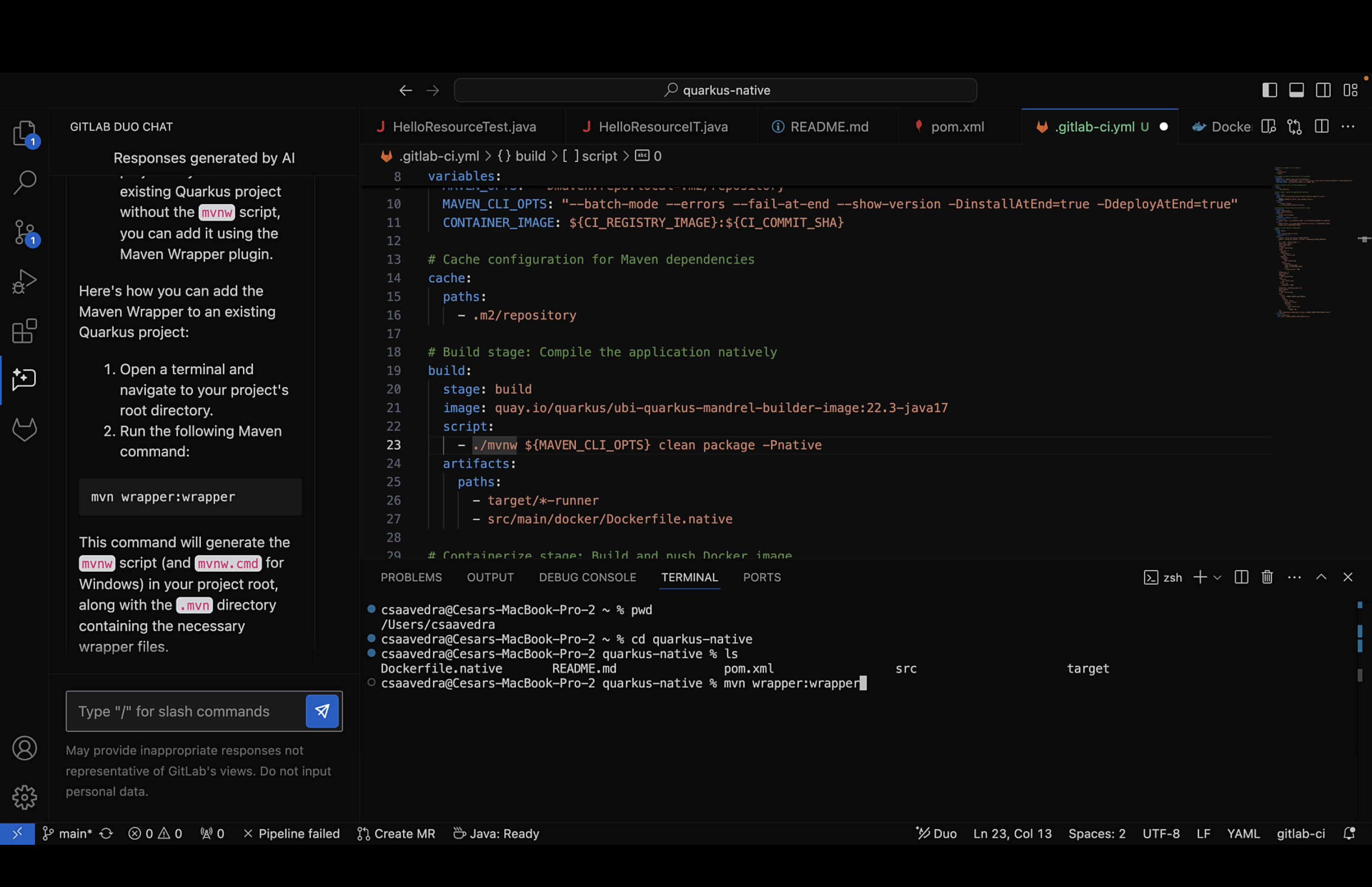Toggle the primary side bar

[1270, 90]
